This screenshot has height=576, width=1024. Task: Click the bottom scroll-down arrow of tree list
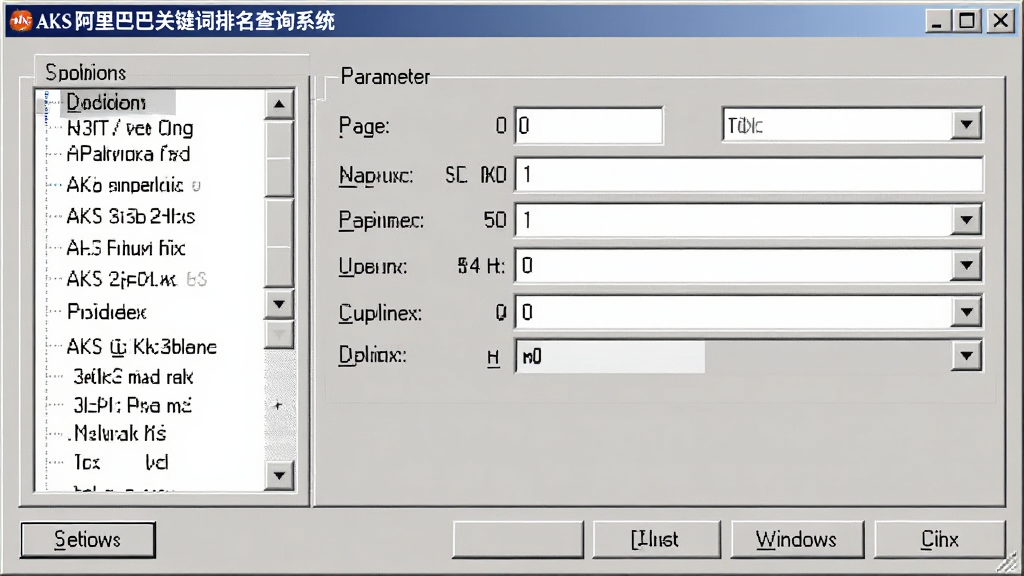click(280, 475)
